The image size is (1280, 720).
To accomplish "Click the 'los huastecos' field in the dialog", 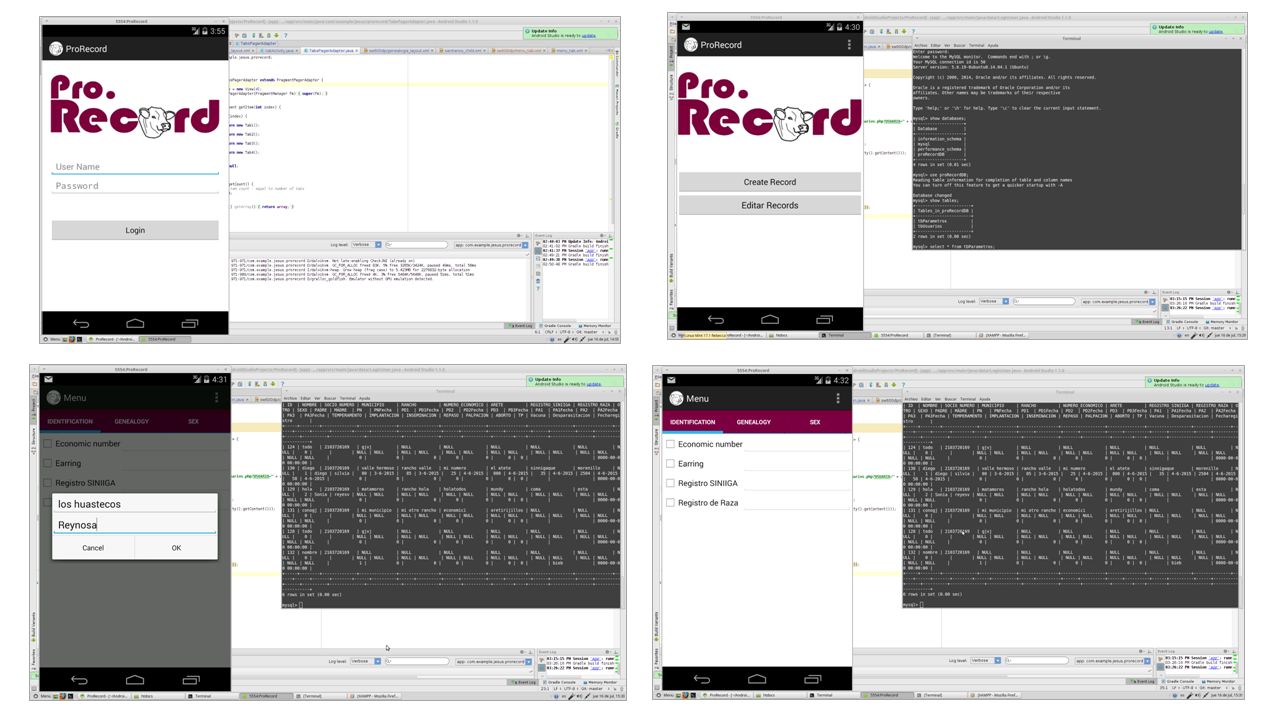I will coord(135,504).
